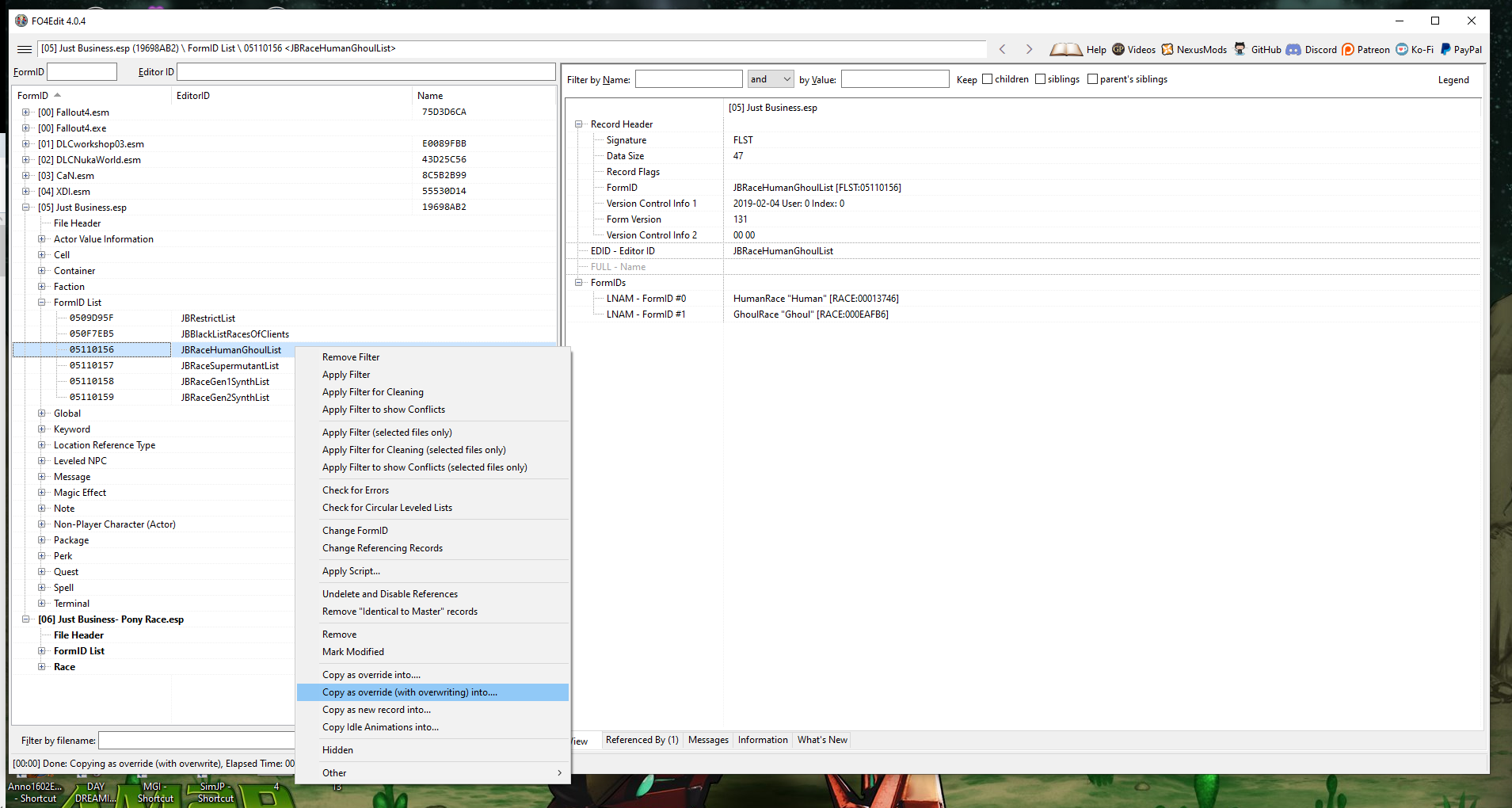The height and width of the screenshot is (808, 1512).
Task: Focus the Editor ID search field
Action: 366,72
